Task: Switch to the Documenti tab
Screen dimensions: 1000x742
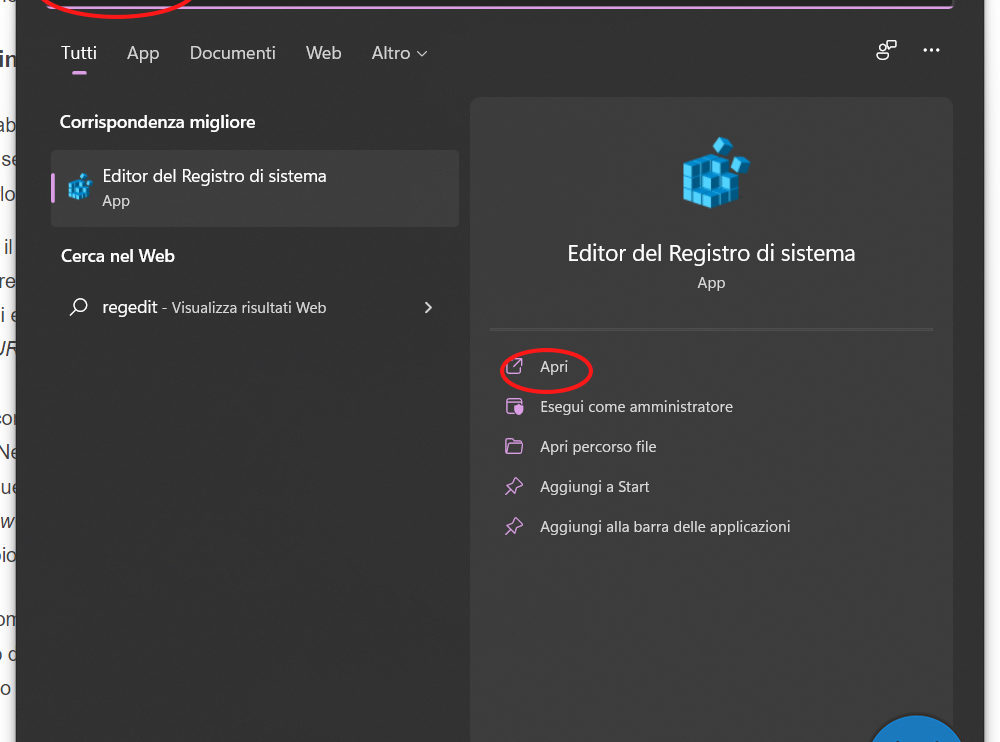Action: tap(233, 53)
